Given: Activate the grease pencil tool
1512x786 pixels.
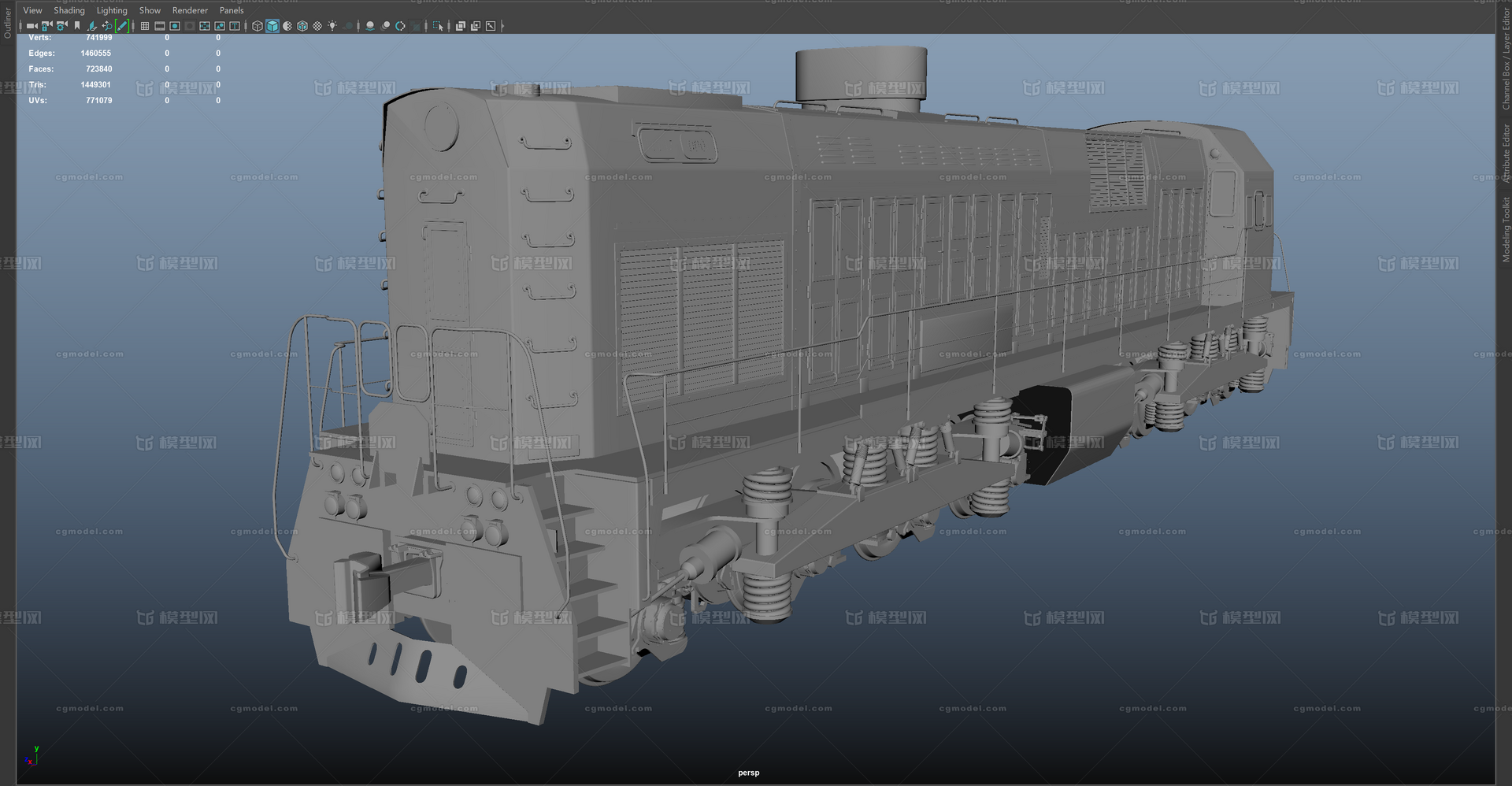Looking at the screenshot, I should [122, 26].
